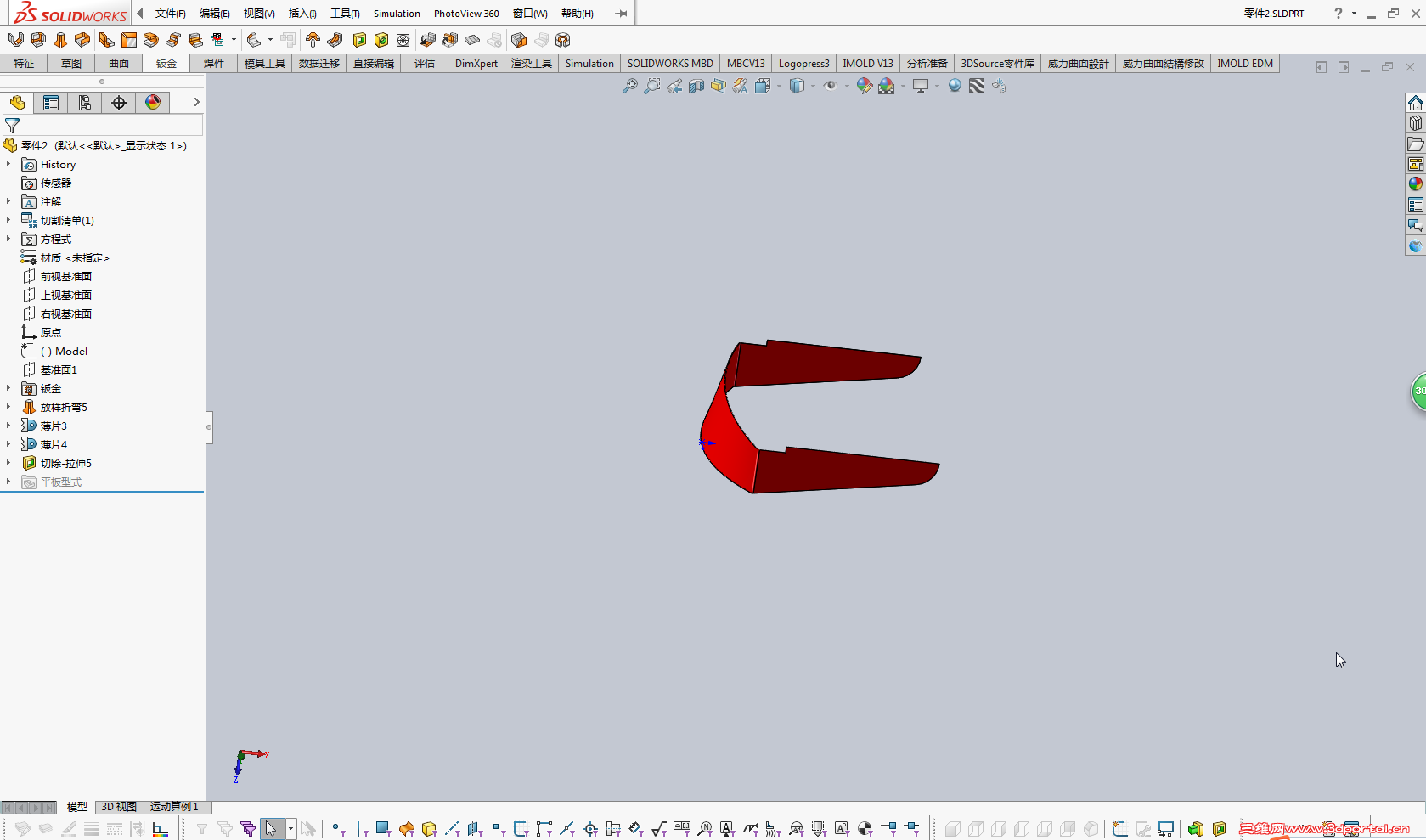The width and height of the screenshot is (1426, 840).
Task: Expand the History tree node
Action: tap(8, 164)
